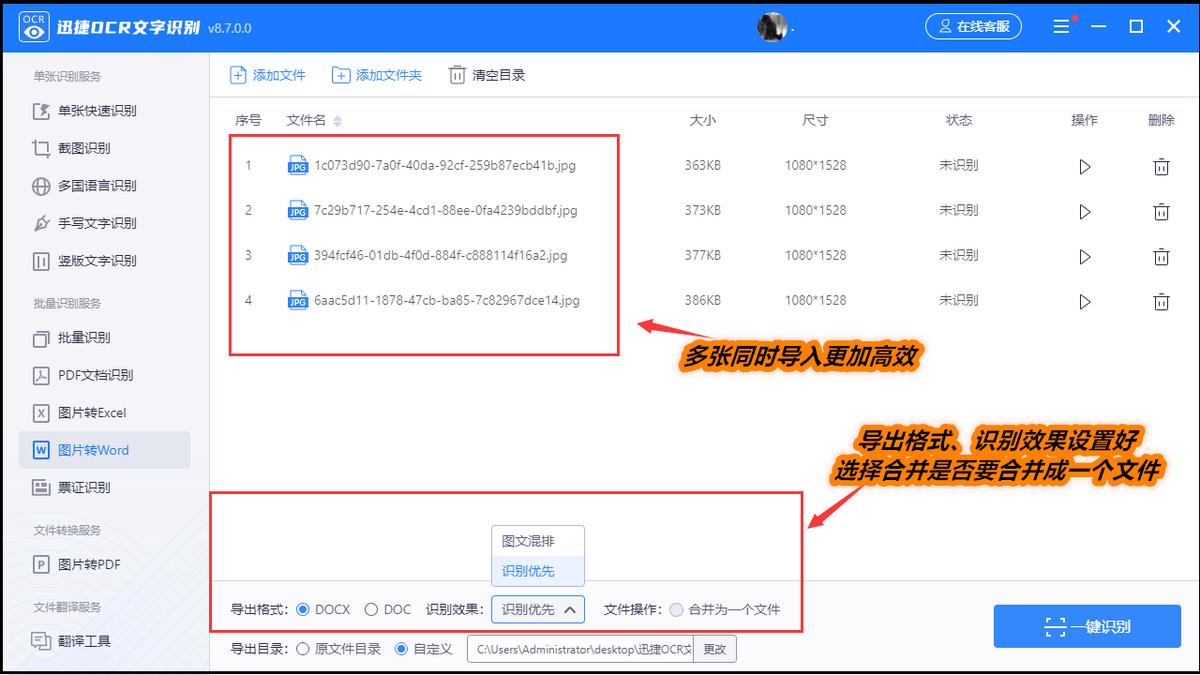
Task: Click the 一键识别 recognize button
Action: (x=1087, y=625)
